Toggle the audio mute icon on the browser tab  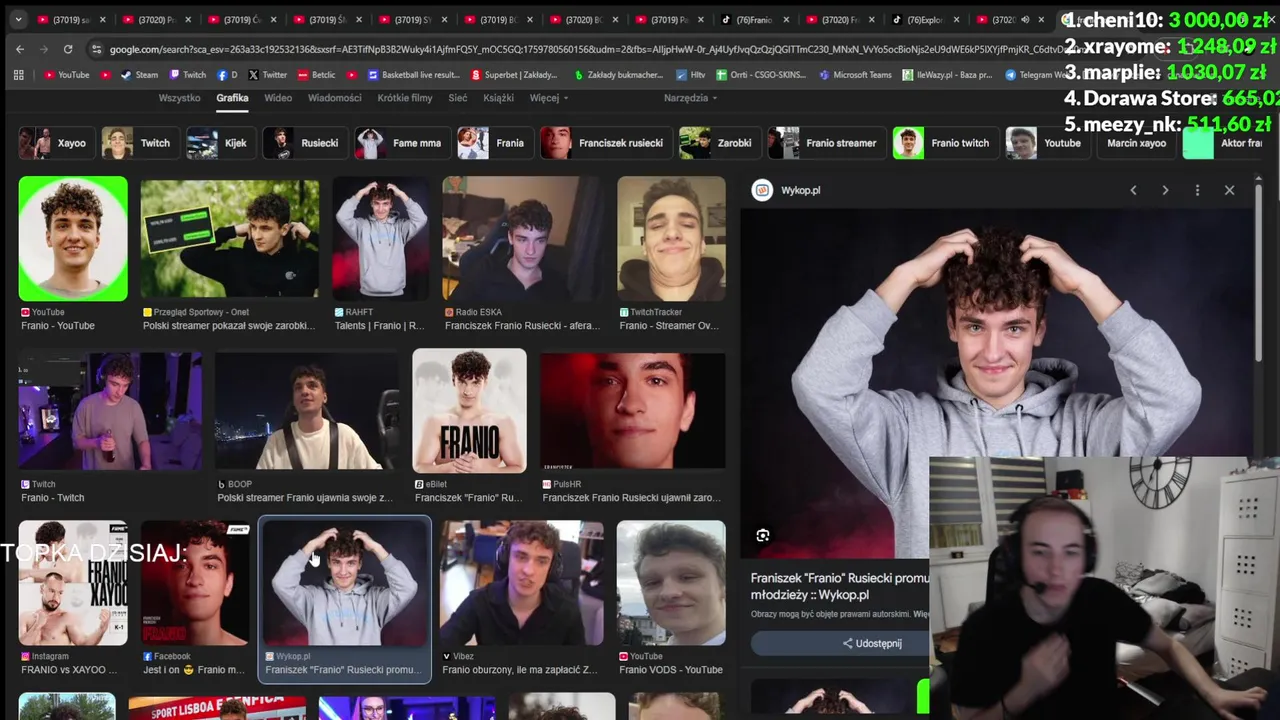pos(1025,19)
